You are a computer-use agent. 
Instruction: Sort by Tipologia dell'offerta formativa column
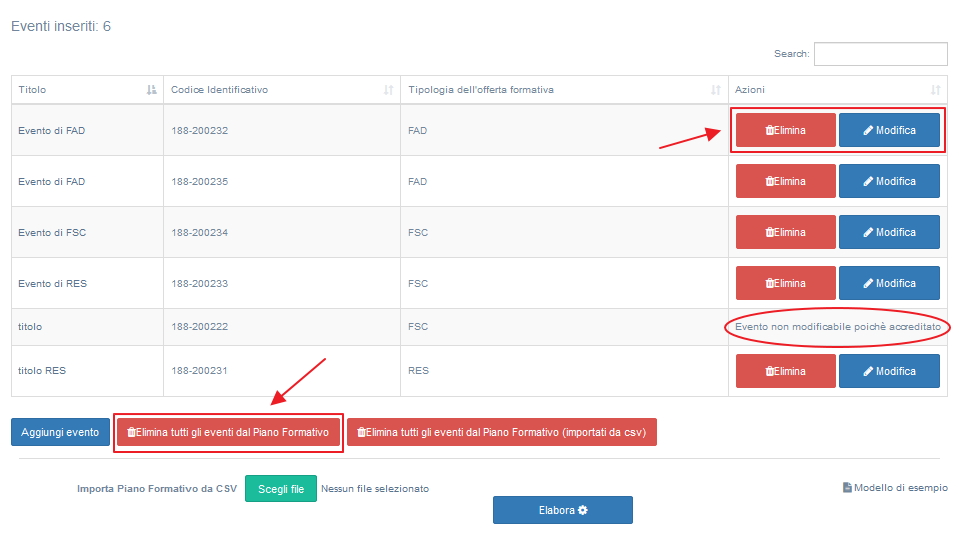click(x=715, y=90)
